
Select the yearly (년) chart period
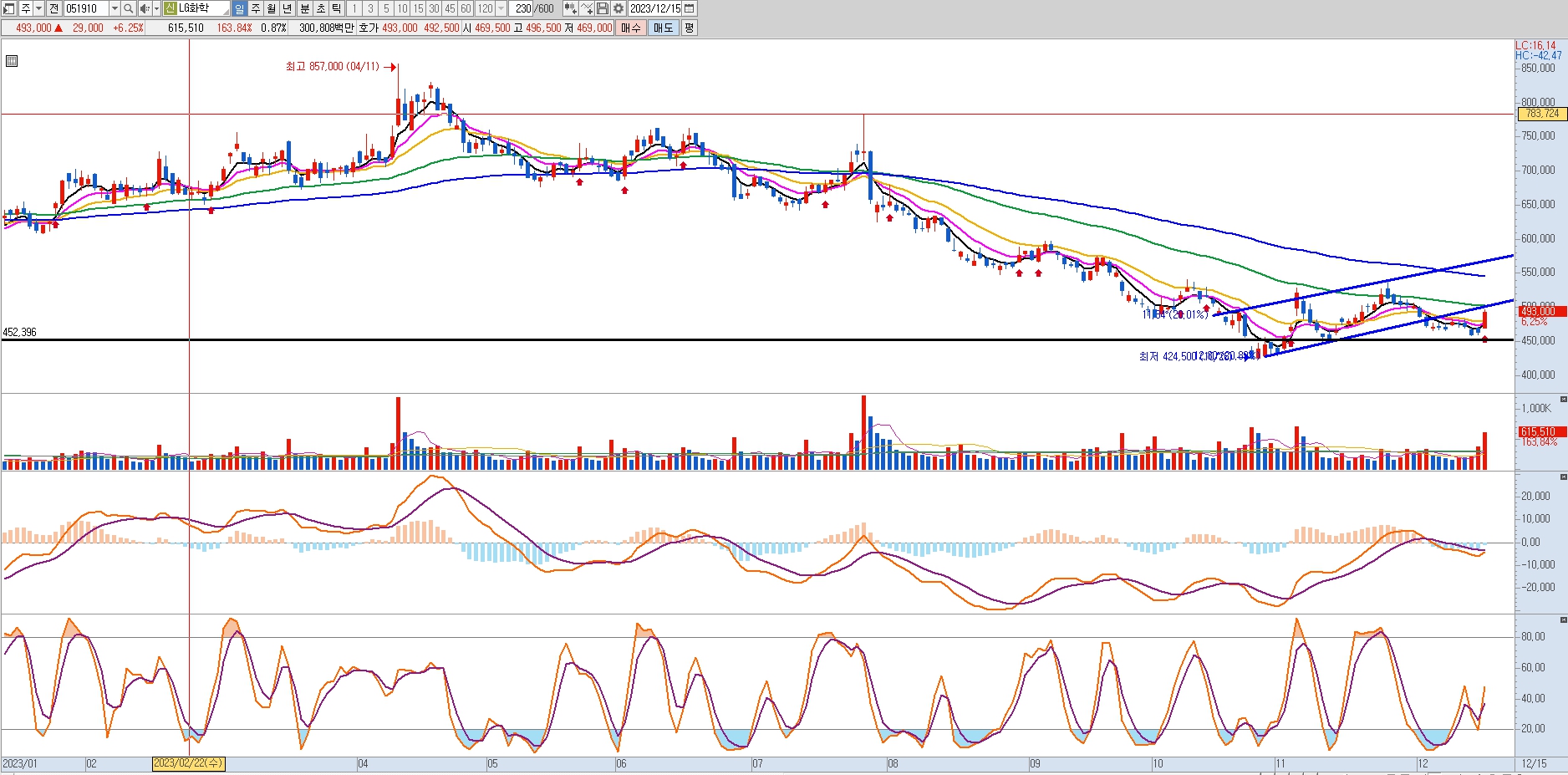[x=287, y=8]
